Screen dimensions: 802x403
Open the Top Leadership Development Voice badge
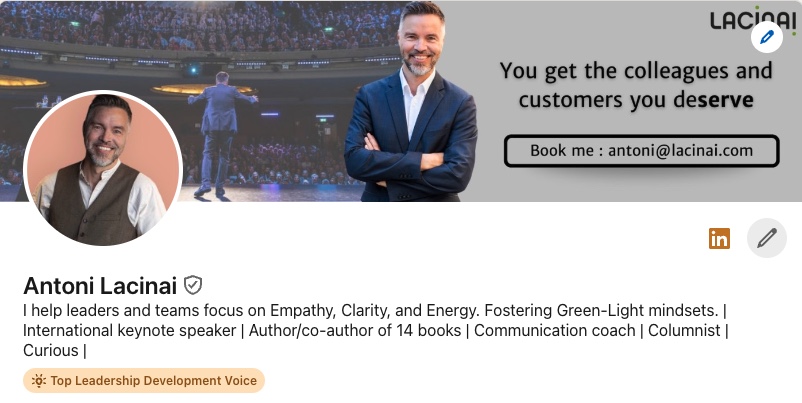[144, 380]
